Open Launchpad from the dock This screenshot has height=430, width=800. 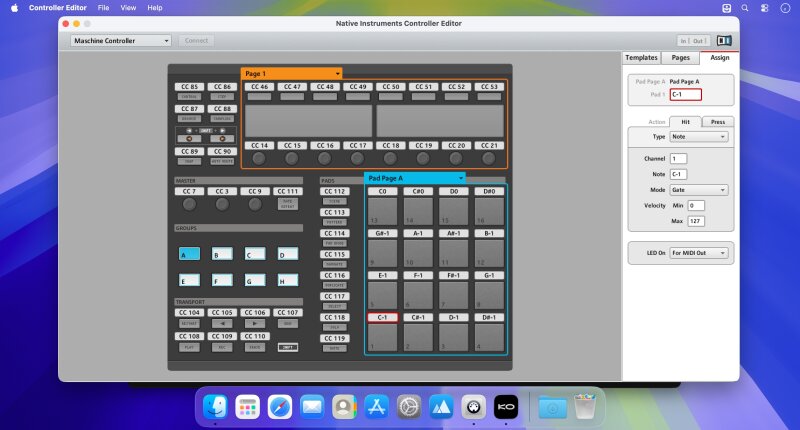coord(247,407)
